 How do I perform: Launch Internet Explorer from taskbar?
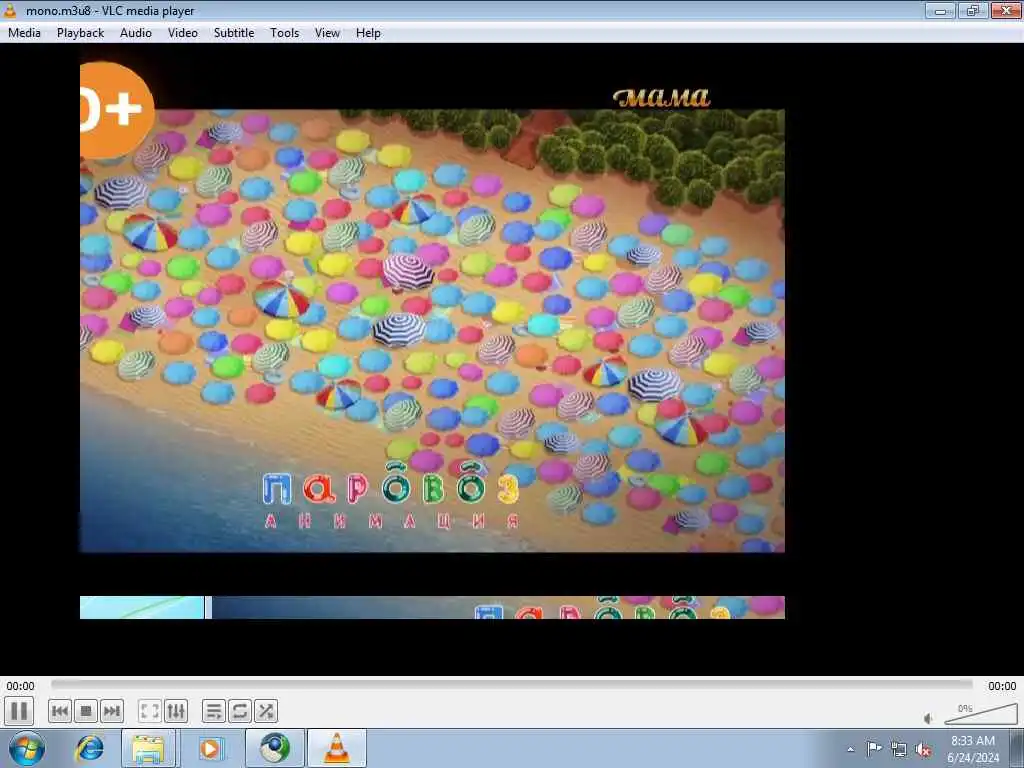89,748
